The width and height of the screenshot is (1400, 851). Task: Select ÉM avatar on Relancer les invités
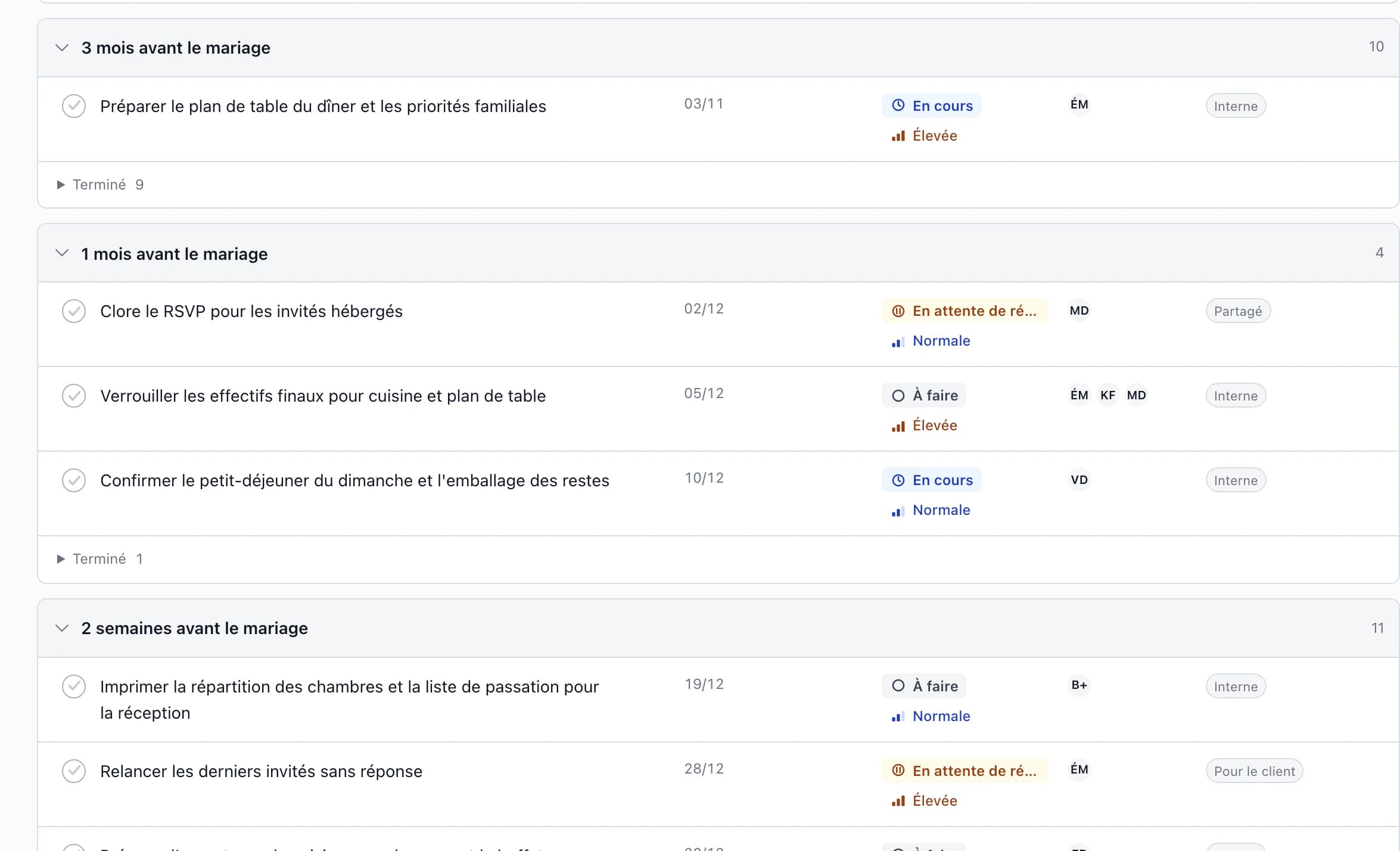pos(1079,770)
